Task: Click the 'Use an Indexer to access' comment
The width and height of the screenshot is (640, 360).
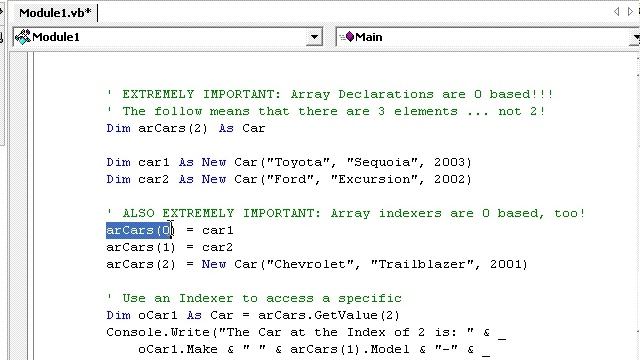Action: [254, 298]
